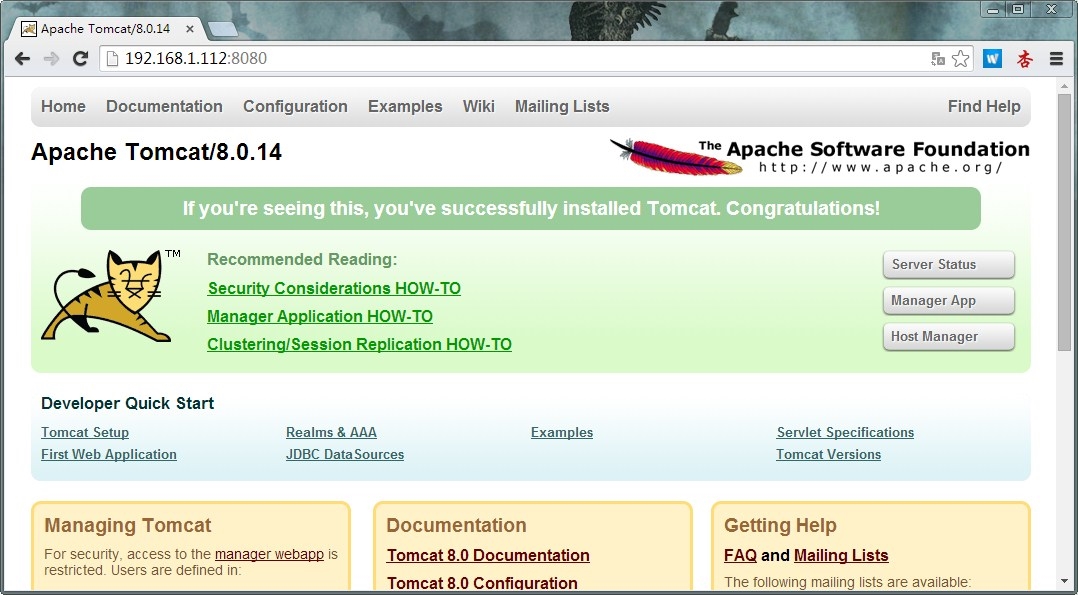Viewport: 1078px width, 595px height.
Task: Click the Managing Tomcat heading
Action: point(128,526)
